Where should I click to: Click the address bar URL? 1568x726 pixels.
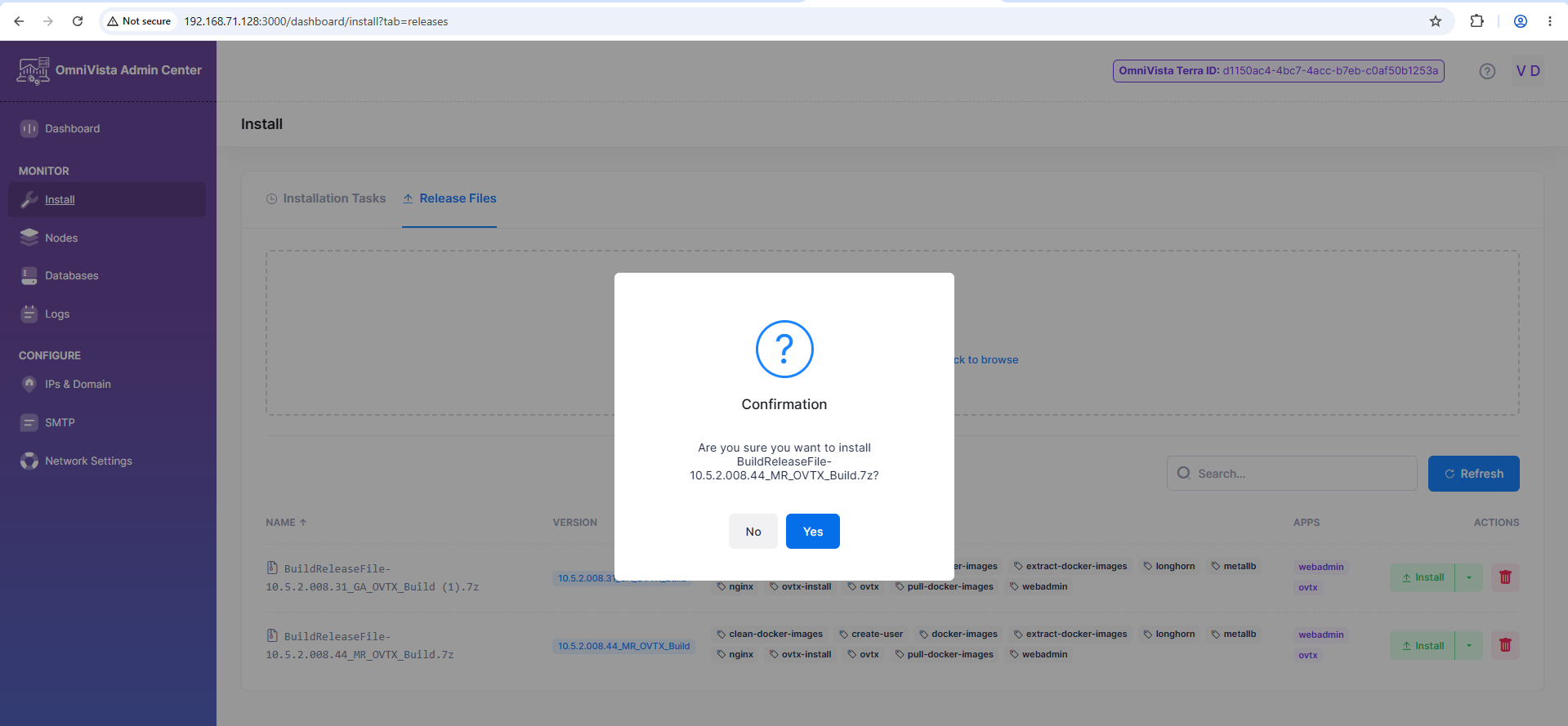pos(316,21)
